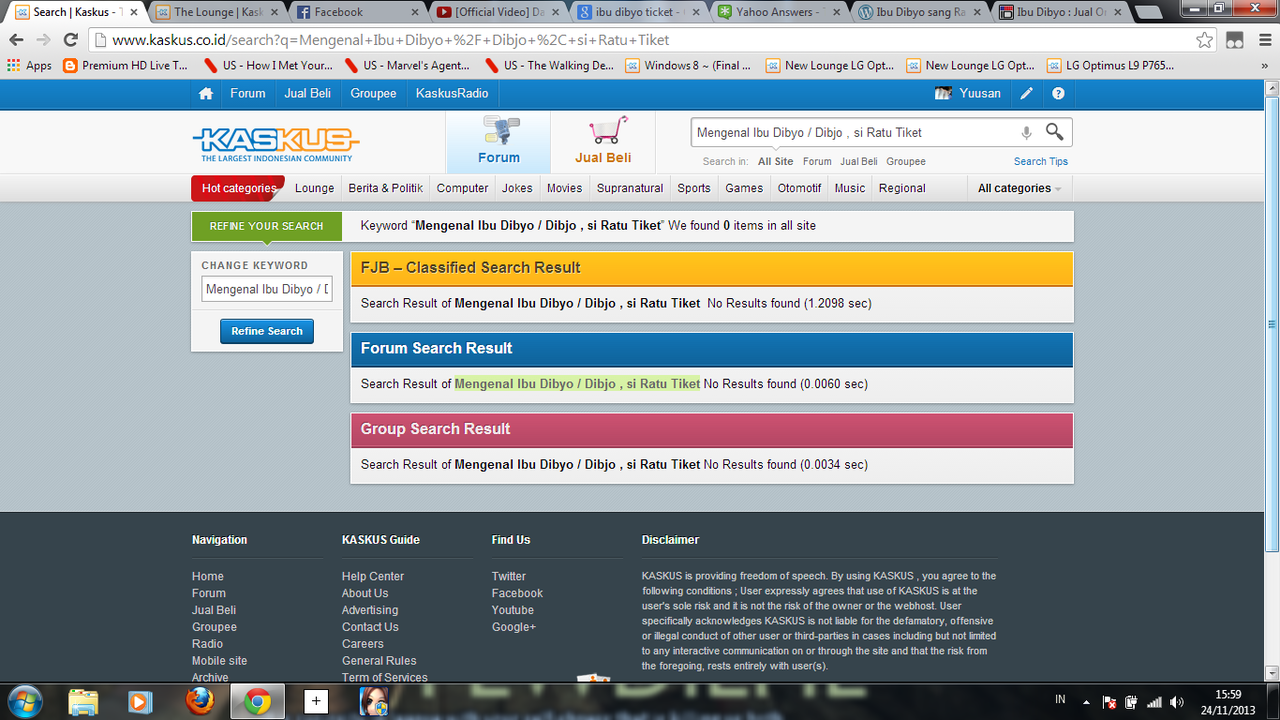Click the network signal tray icon

tap(1154, 702)
